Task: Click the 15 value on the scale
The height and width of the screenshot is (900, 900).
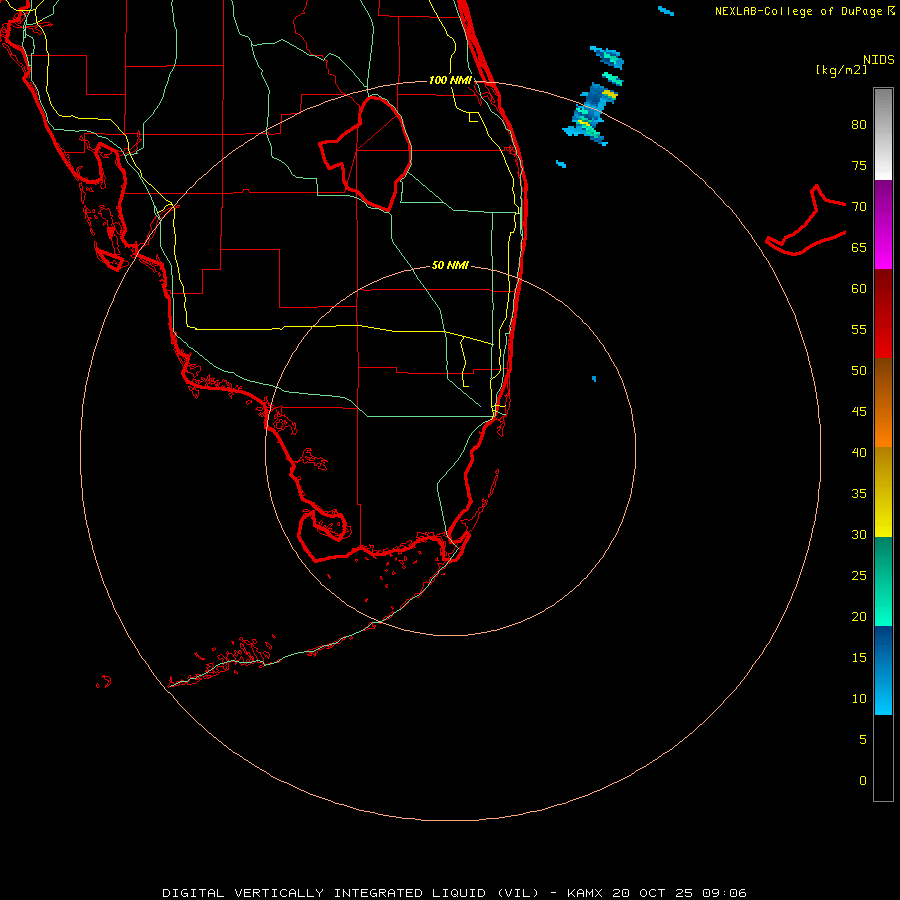Action: (859, 658)
